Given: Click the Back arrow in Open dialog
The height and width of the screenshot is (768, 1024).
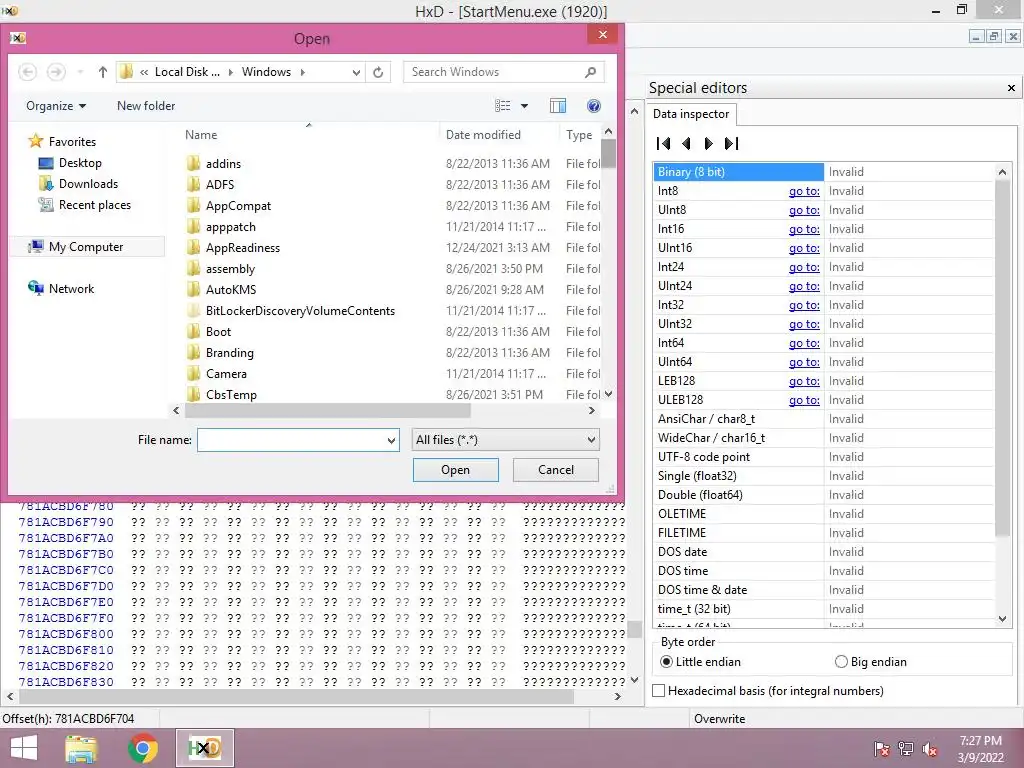Looking at the screenshot, I should pos(27,72).
